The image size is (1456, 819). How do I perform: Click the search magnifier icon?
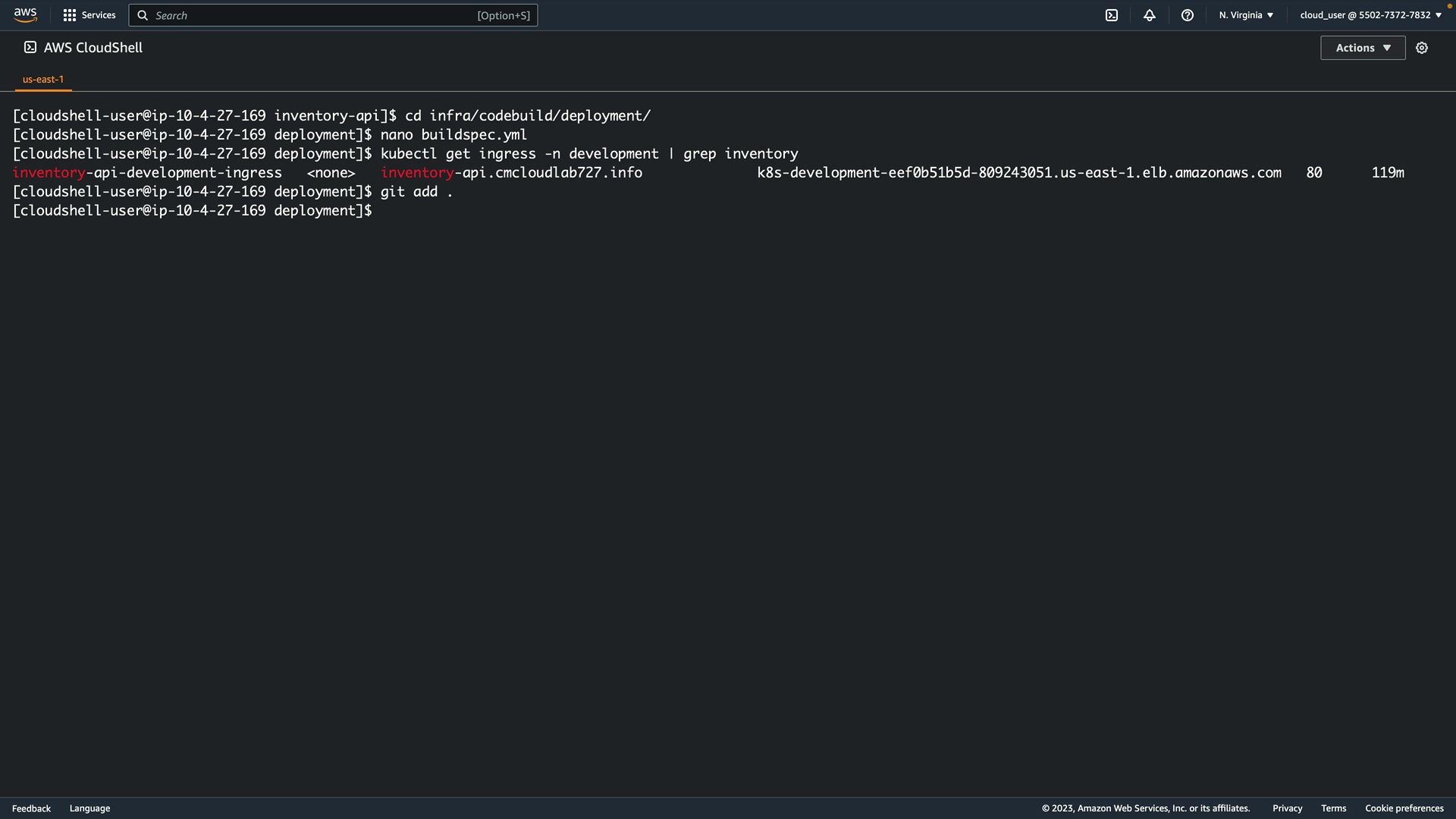(143, 15)
